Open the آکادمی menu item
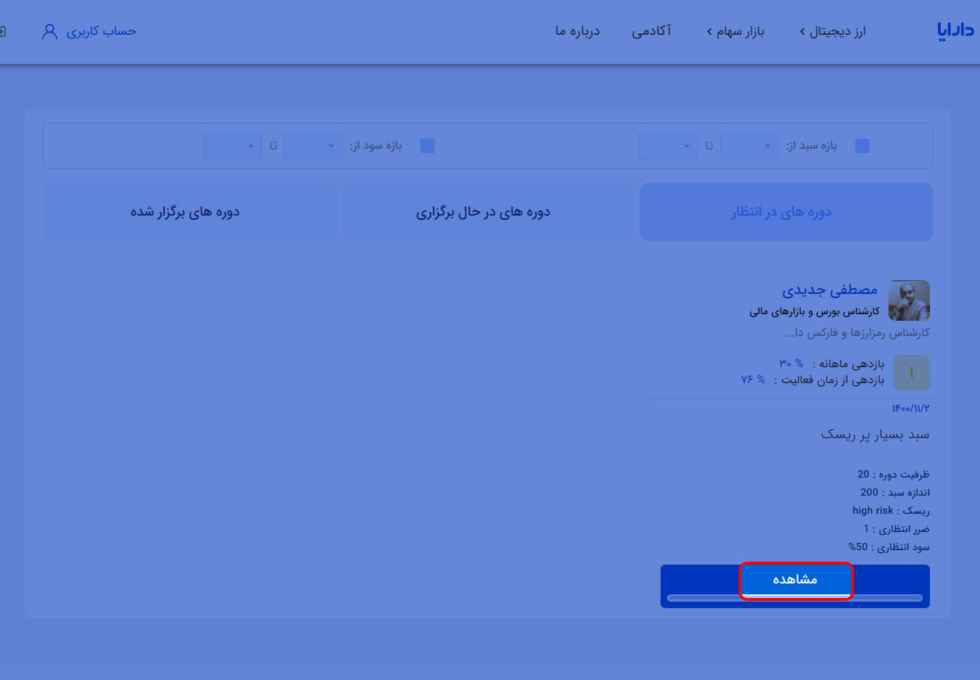 click(x=651, y=31)
